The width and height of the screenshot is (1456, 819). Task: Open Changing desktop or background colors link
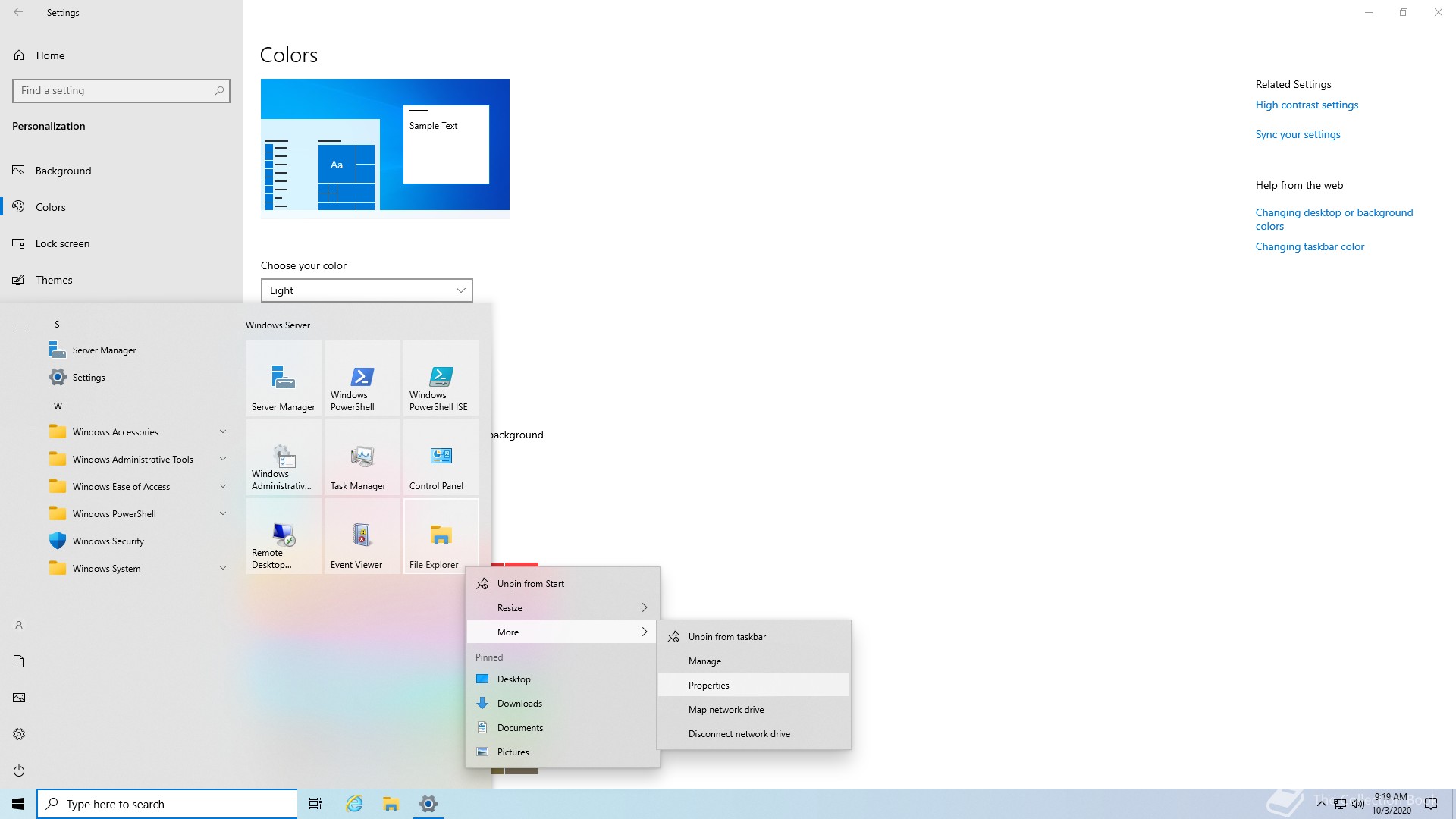(x=1334, y=219)
